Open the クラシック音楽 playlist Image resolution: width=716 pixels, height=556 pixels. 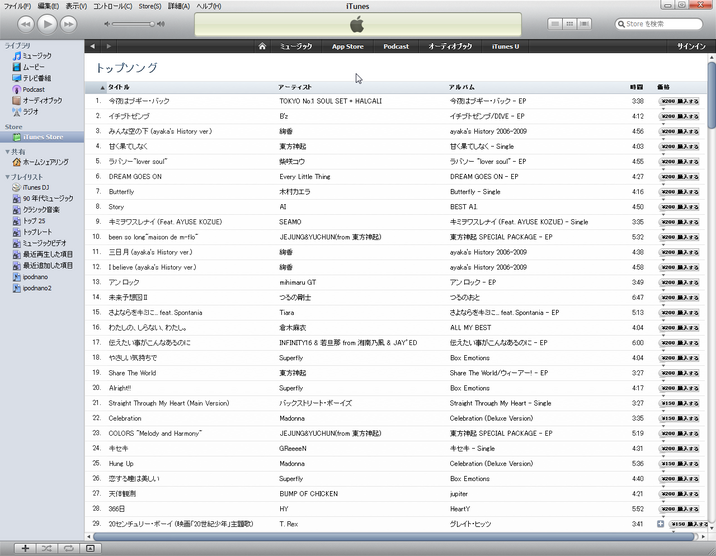click(x=42, y=210)
